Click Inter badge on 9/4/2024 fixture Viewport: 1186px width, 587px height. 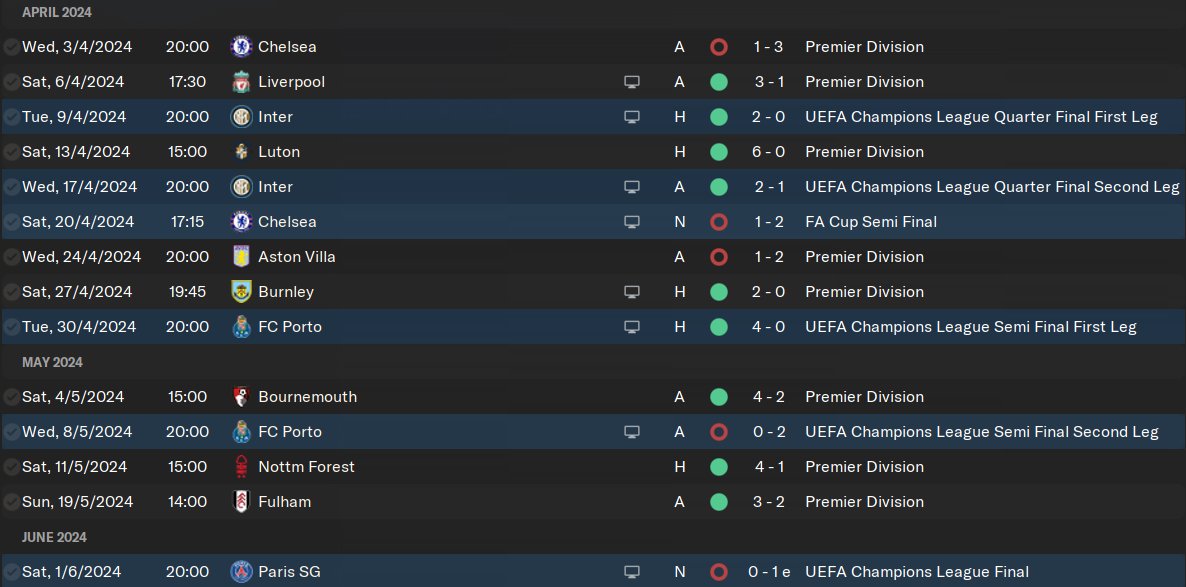(240, 117)
